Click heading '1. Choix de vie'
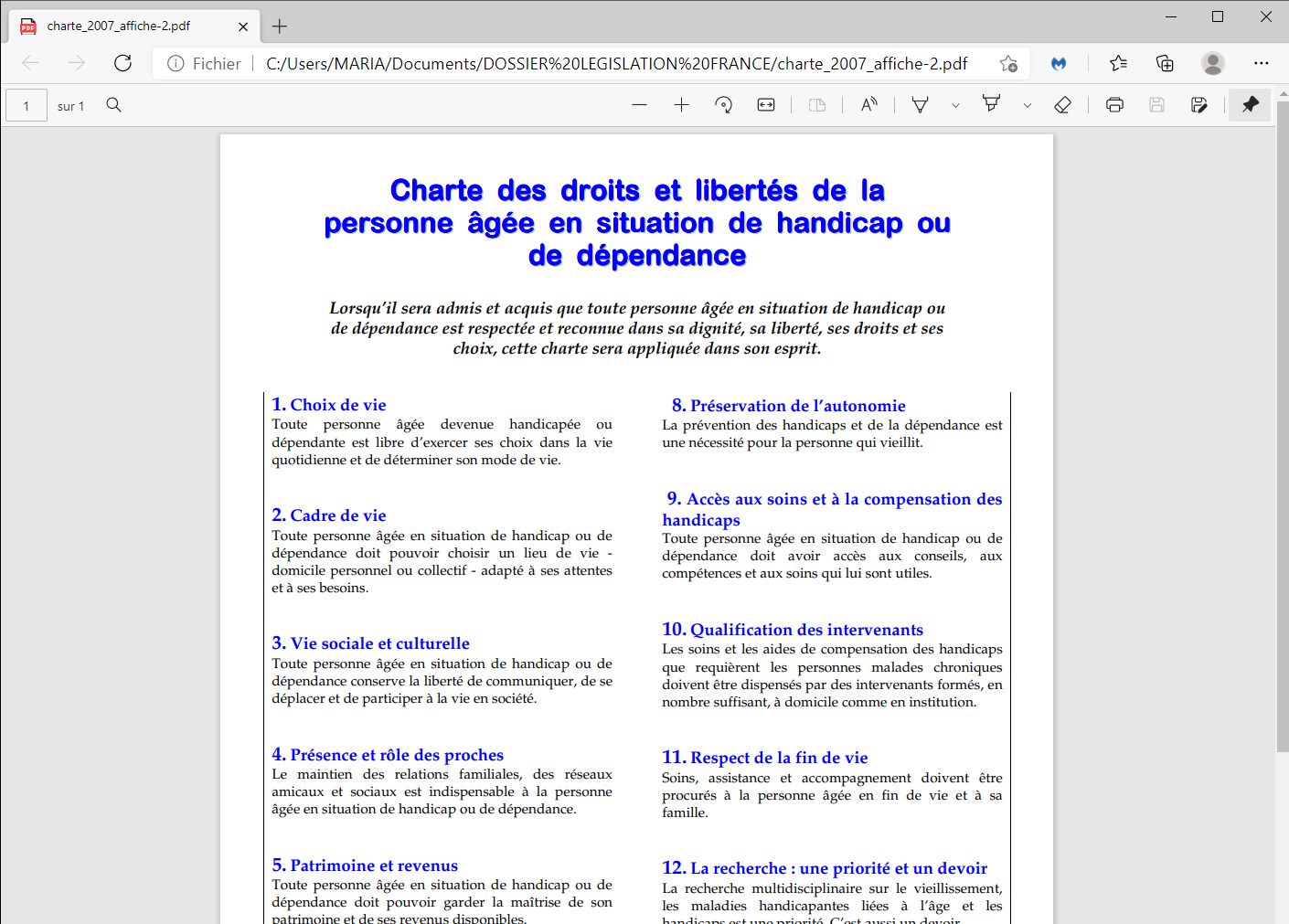1289x924 pixels. [x=329, y=405]
